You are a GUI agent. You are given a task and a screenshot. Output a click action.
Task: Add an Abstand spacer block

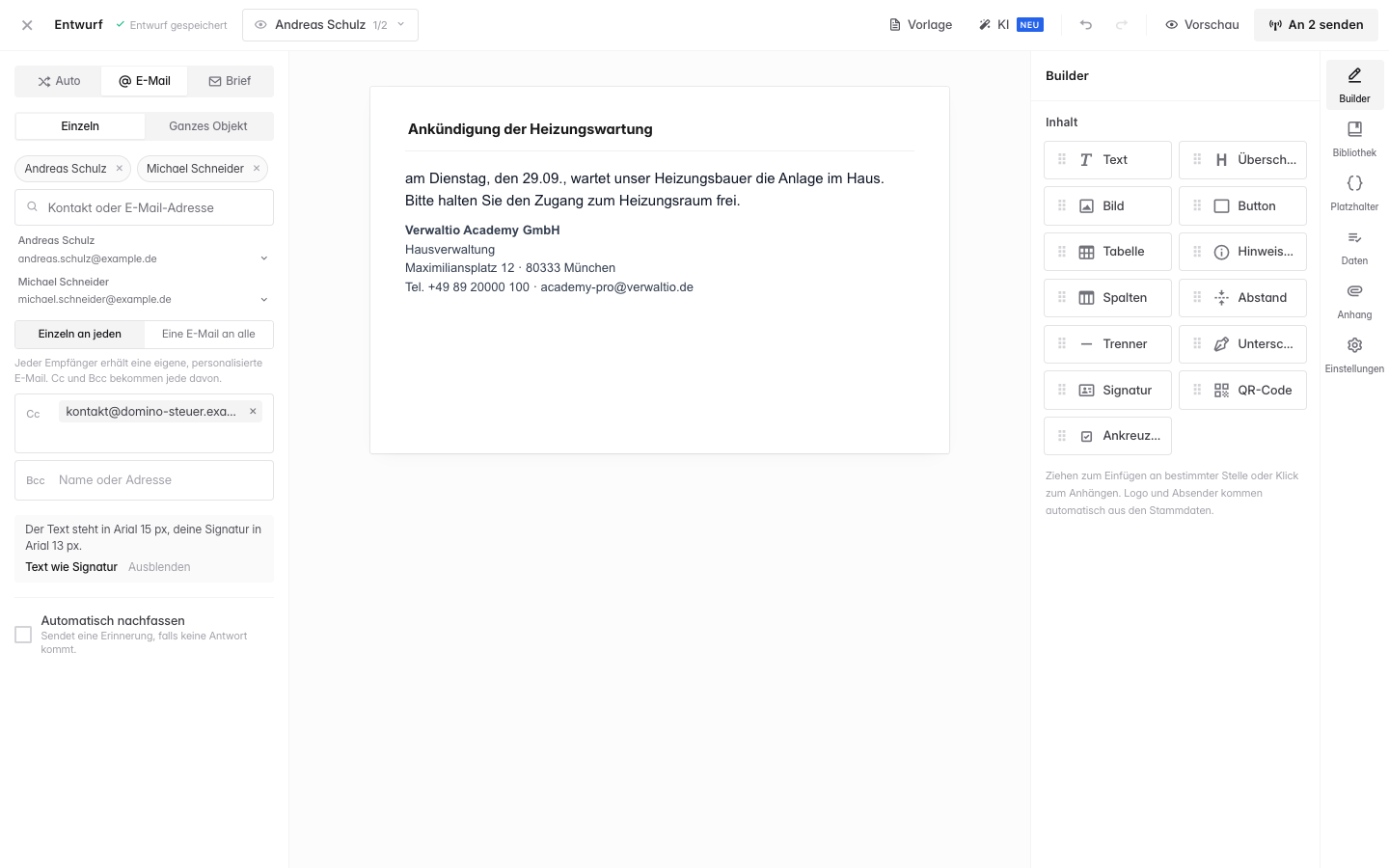pyautogui.click(x=1242, y=298)
